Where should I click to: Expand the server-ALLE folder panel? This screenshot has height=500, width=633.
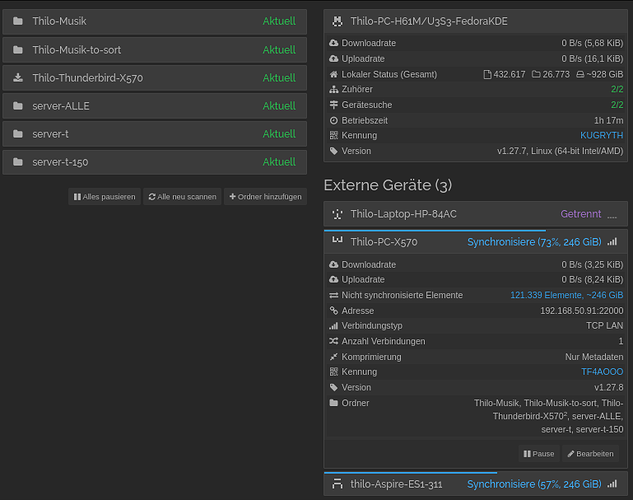tap(155, 106)
